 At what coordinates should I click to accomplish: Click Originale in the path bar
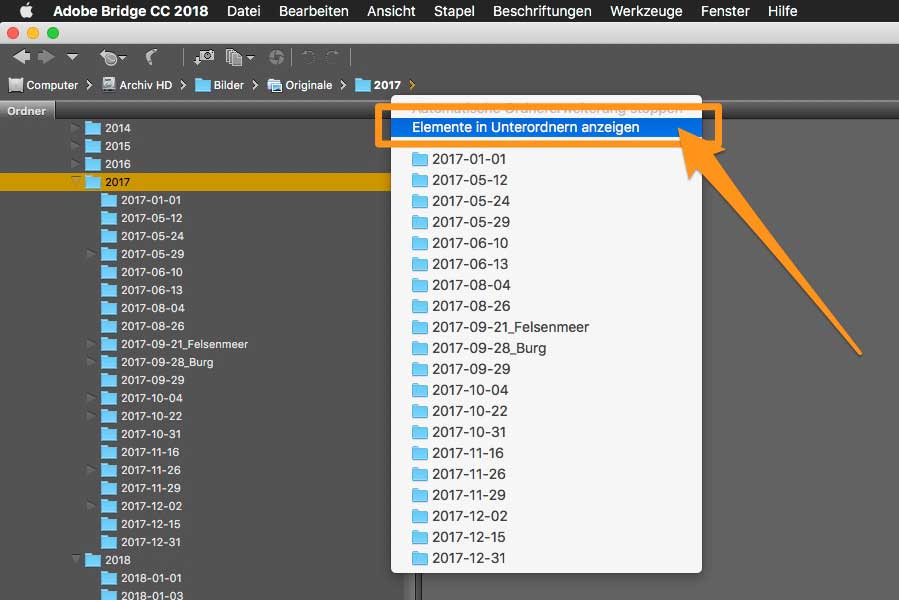click(300, 85)
